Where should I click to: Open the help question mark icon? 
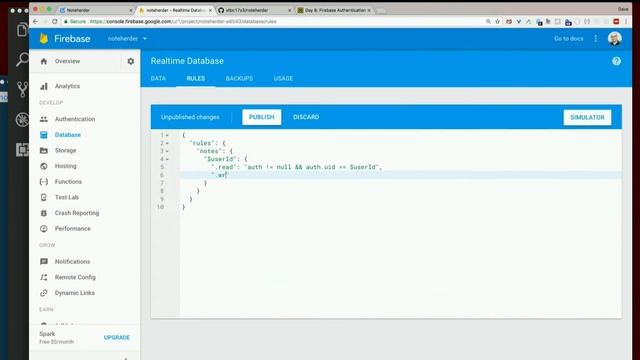point(616,61)
